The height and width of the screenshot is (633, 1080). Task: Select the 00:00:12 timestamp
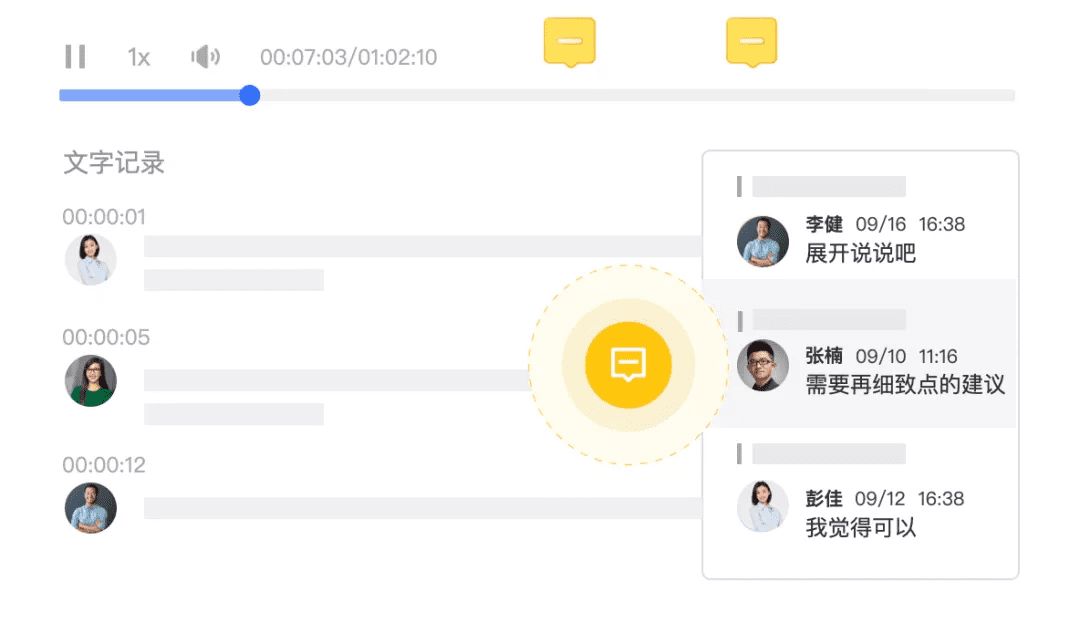click(104, 465)
